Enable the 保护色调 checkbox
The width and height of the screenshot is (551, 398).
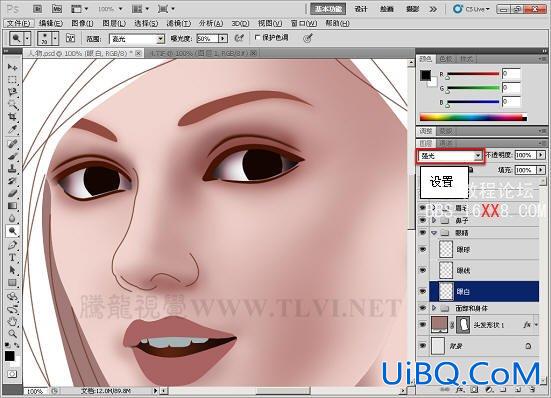[258, 37]
